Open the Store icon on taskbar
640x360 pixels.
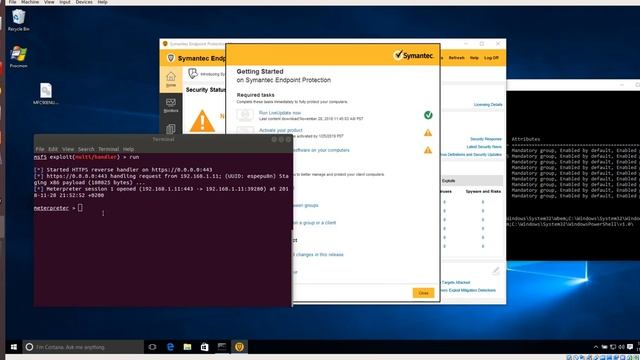(x=204, y=347)
